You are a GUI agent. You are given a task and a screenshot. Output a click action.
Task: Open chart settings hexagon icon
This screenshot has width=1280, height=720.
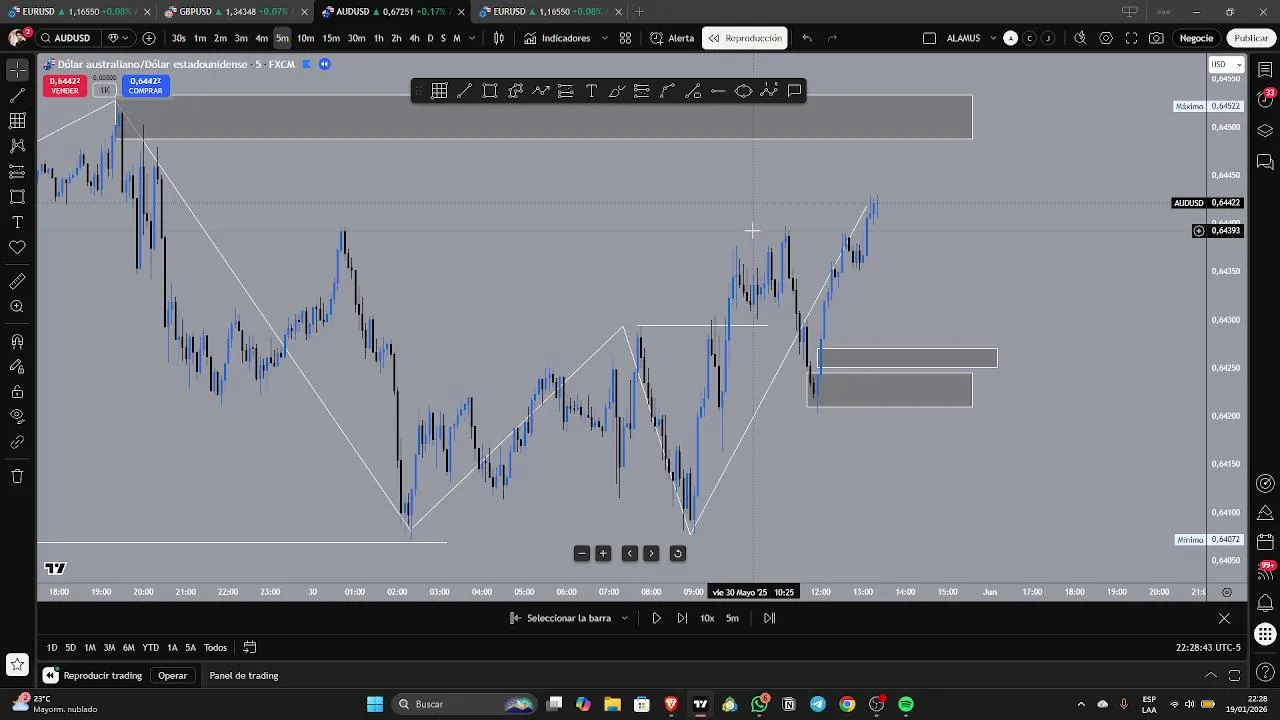click(x=1106, y=38)
